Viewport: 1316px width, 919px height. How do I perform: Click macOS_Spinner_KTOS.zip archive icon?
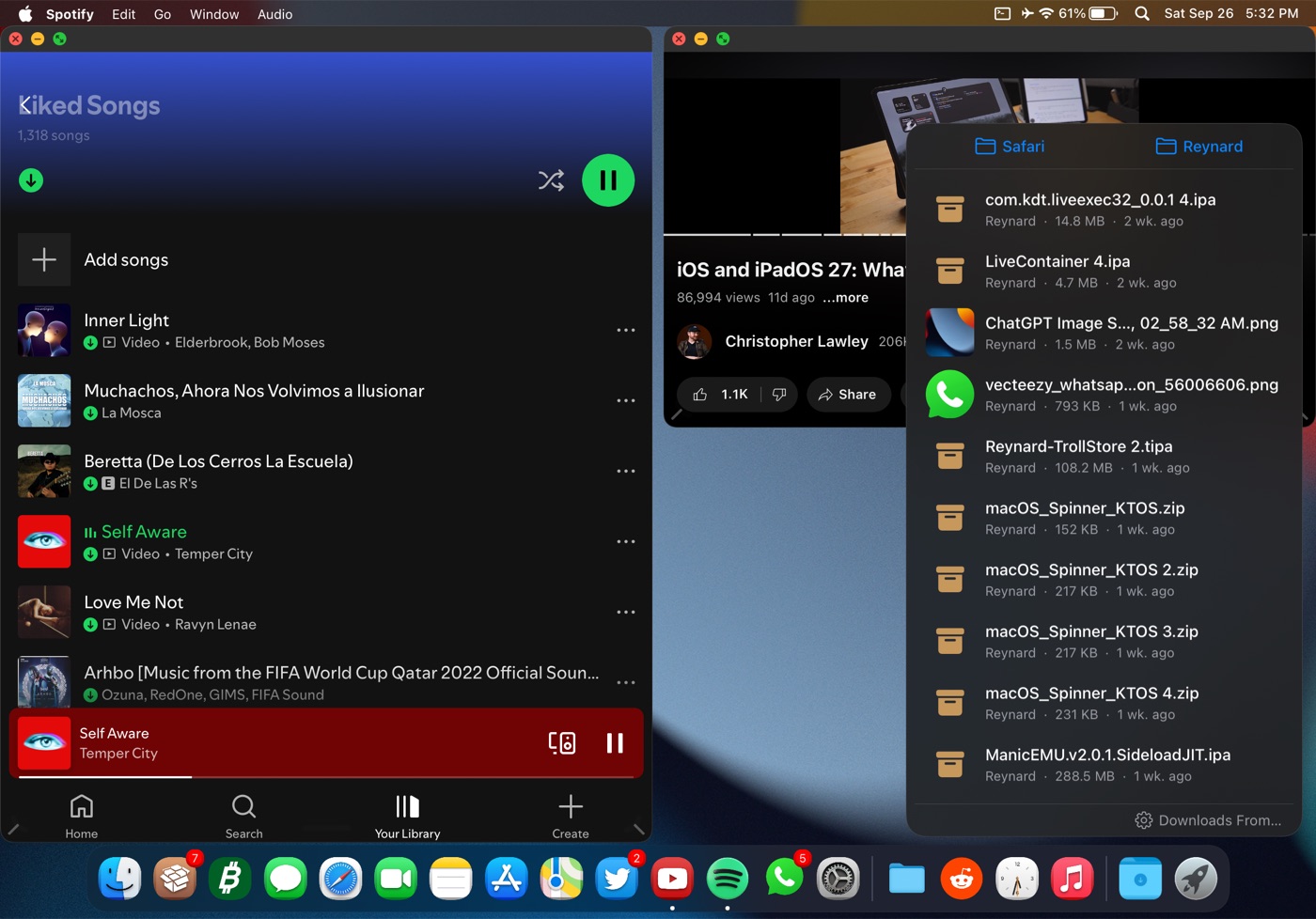(x=950, y=518)
